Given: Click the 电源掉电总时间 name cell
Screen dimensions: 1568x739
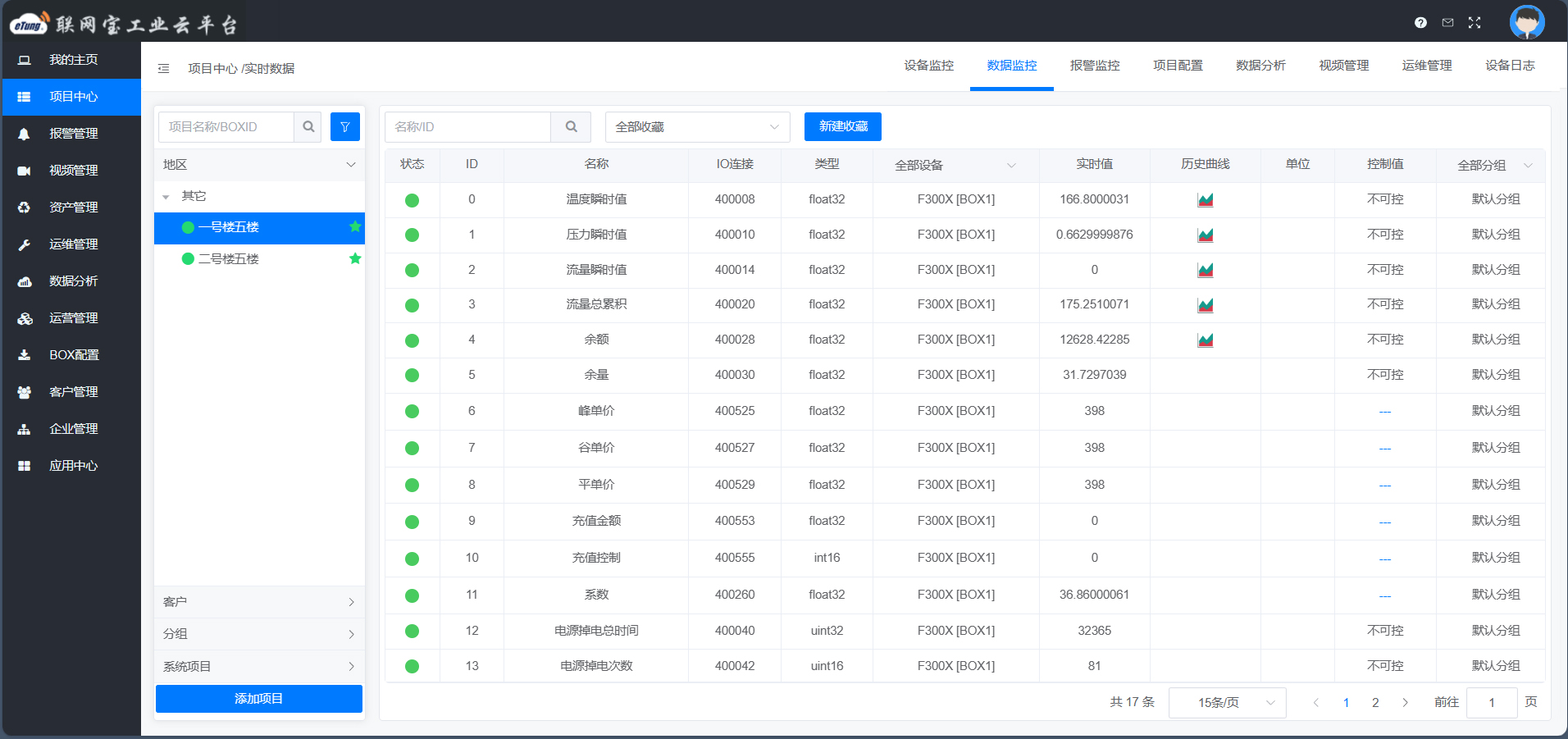Looking at the screenshot, I should coord(596,631).
